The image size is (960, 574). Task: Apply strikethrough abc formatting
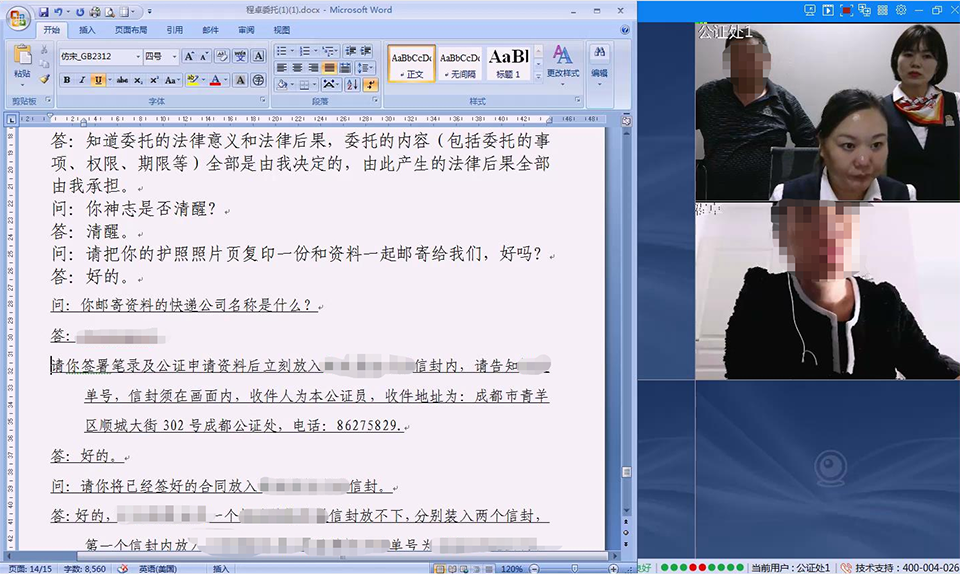(122, 80)
